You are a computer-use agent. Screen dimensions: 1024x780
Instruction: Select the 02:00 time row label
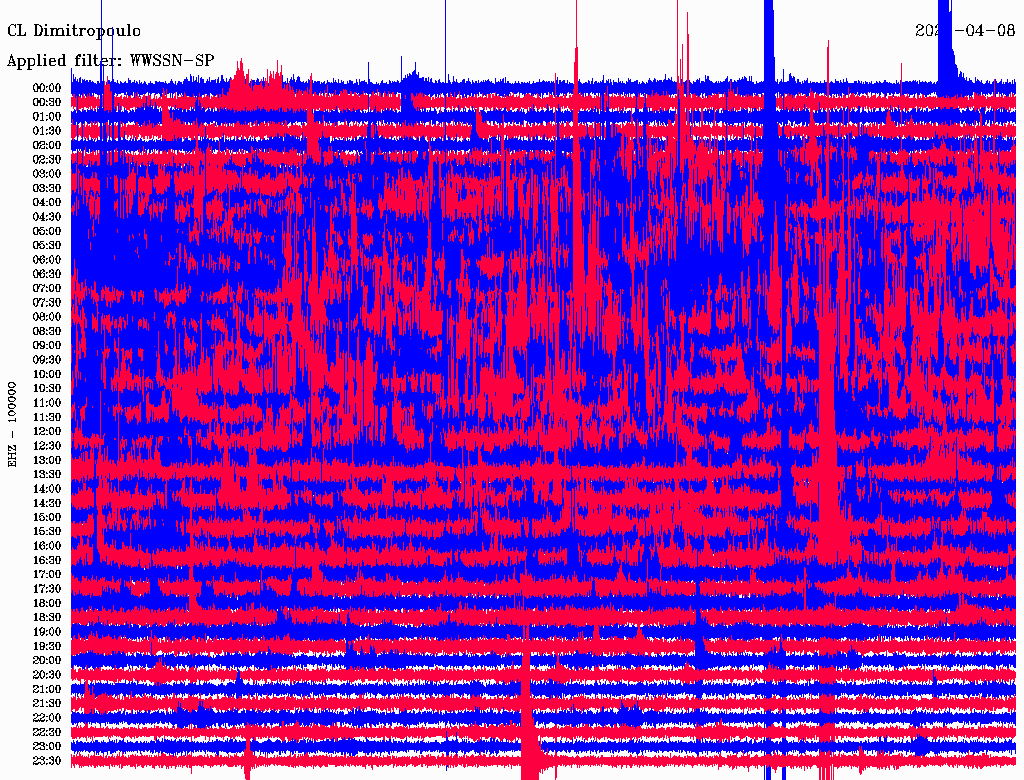tap(47, 145)
